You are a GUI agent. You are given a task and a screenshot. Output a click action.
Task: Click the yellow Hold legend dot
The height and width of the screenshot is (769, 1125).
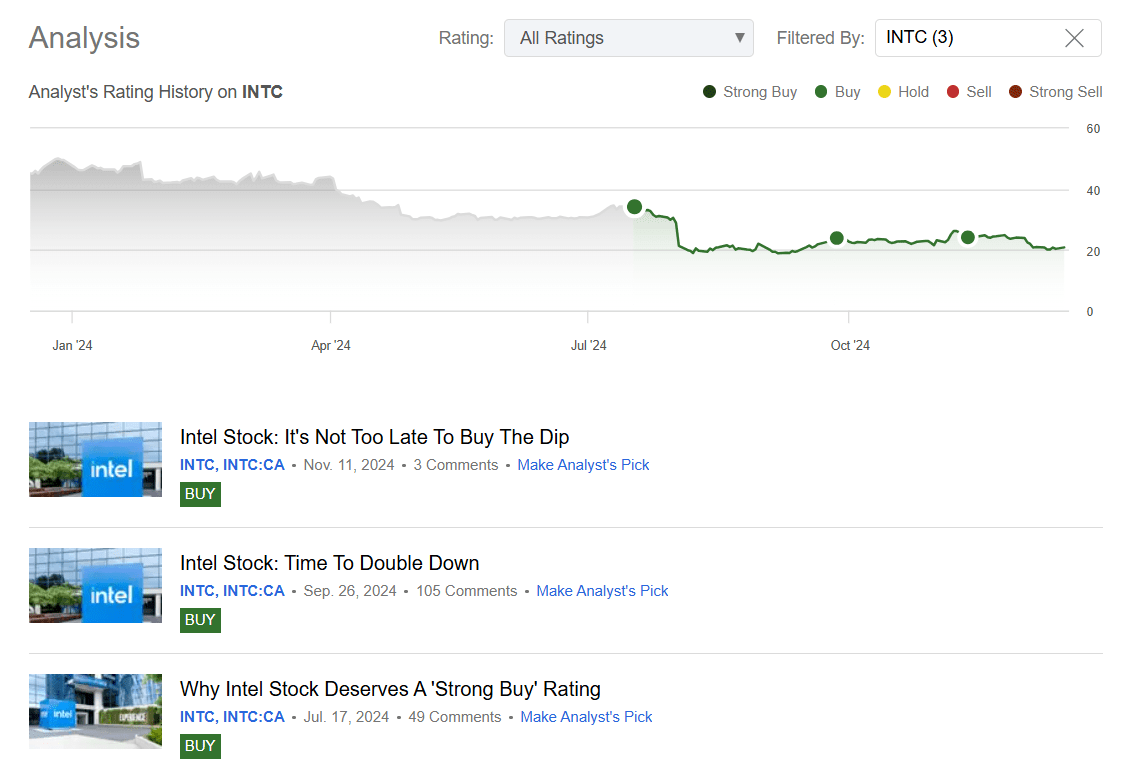click(882, 91)
